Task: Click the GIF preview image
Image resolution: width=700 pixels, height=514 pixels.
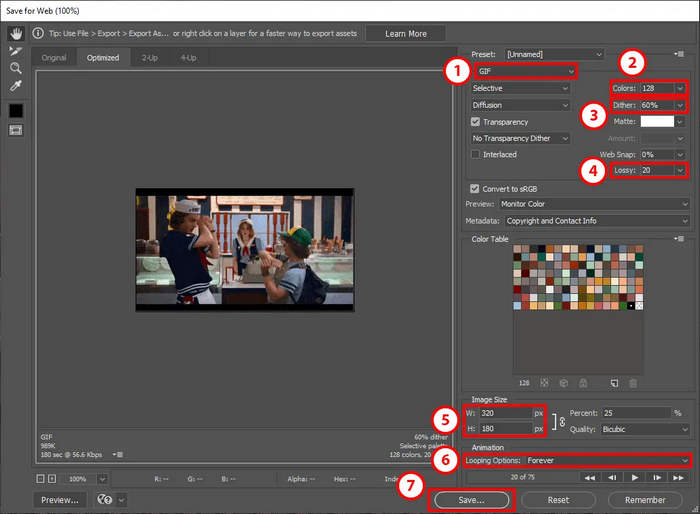Action: tap(245, 250)
